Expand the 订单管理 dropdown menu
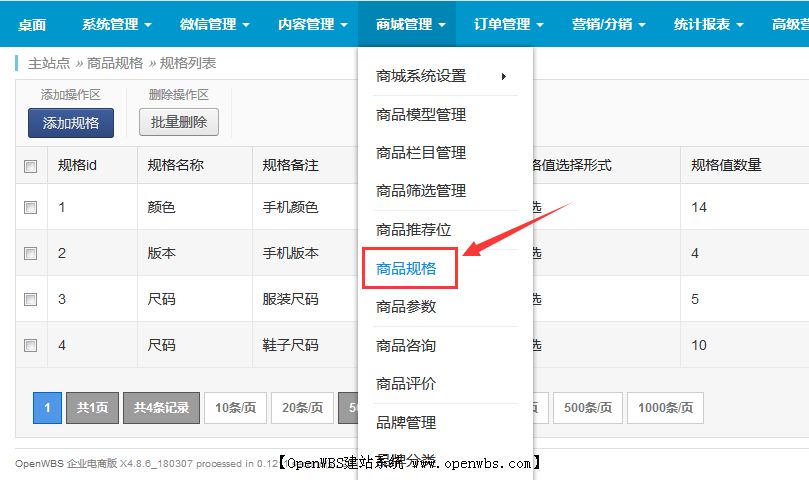Viewport: 809px width, 480px height. (508, 24)
